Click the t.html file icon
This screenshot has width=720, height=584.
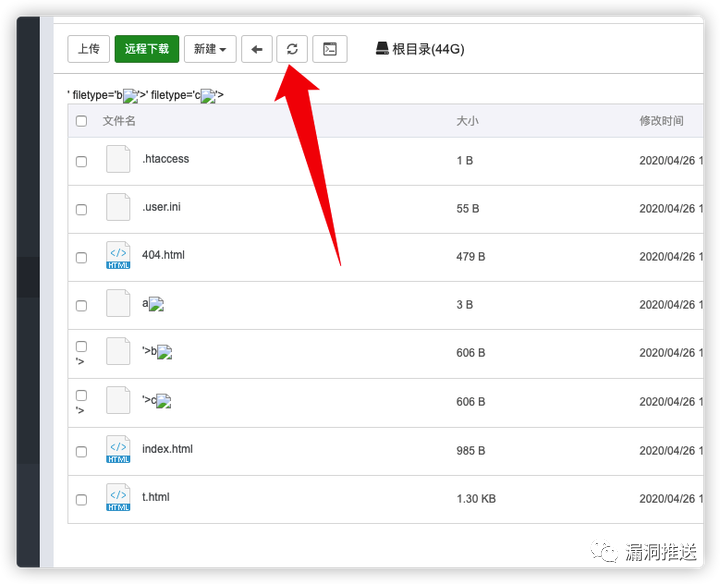point(118,498)
